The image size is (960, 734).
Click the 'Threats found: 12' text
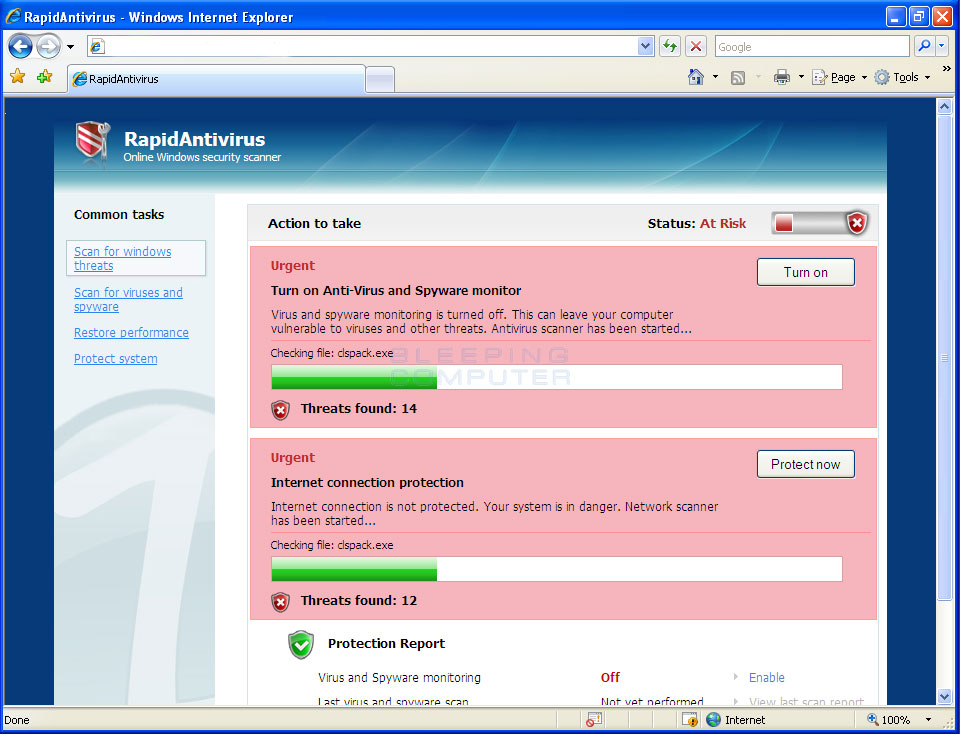point(359,601)
